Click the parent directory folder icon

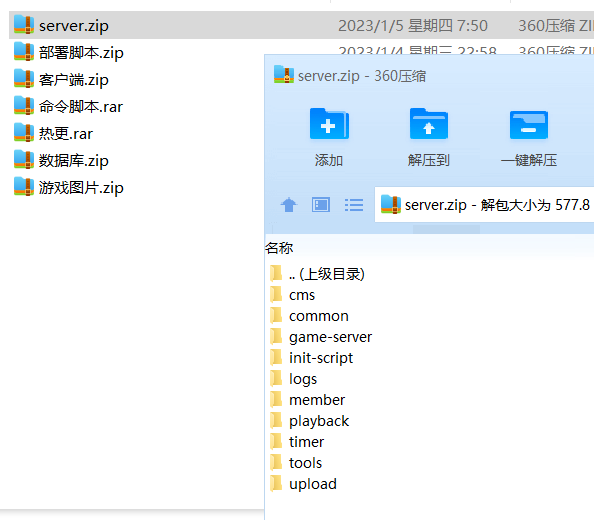(276, 273)
